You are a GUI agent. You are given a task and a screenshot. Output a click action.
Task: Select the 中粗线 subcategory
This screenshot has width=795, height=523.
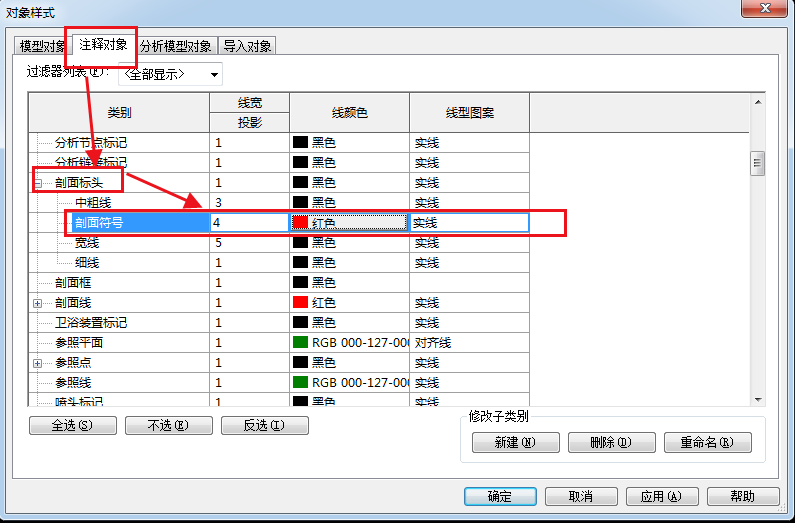[x=93, y=203]
